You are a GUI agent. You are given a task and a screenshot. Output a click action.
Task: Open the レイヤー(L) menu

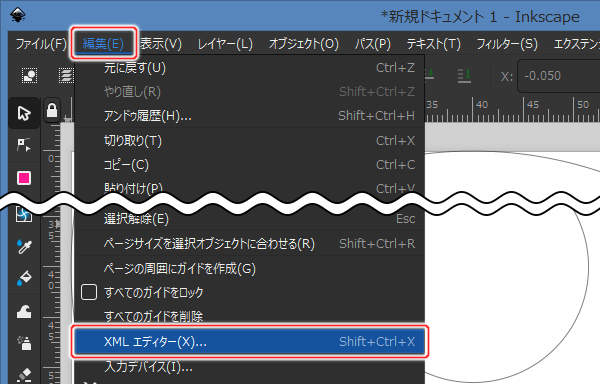coord(225,44)
